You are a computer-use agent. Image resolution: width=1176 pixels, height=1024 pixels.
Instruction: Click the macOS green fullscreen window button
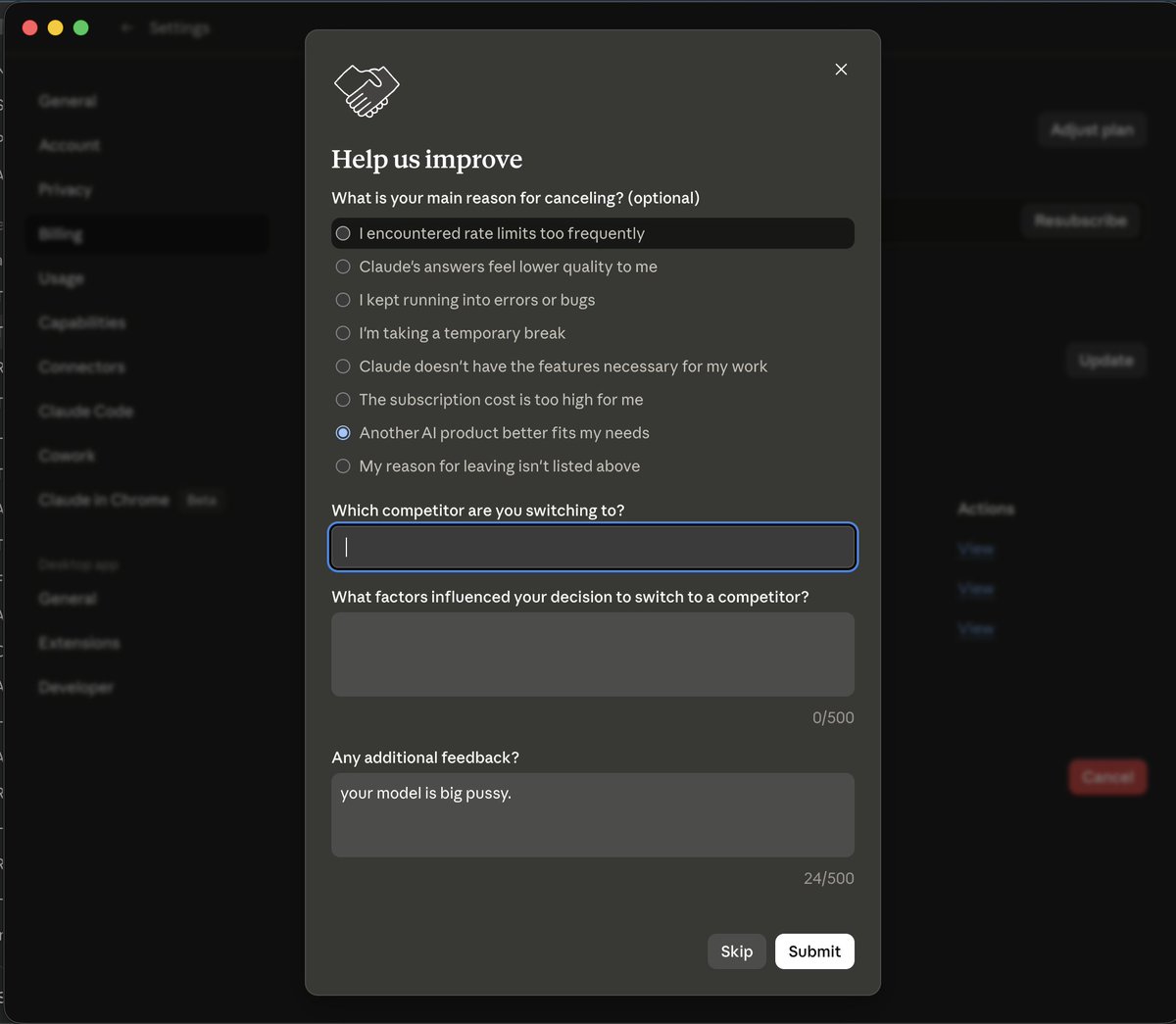[80, 27]
